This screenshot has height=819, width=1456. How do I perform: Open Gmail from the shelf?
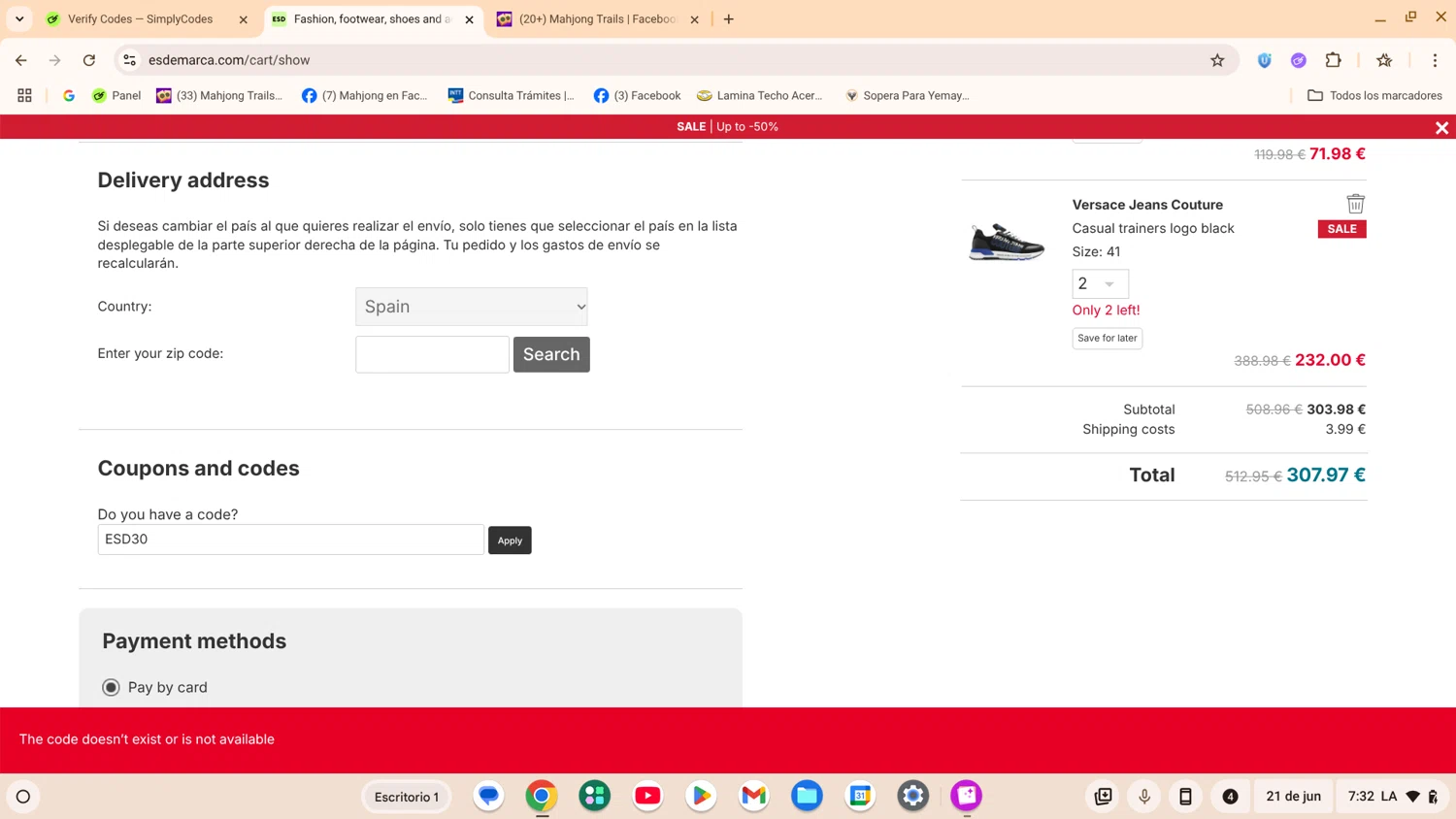753,796
